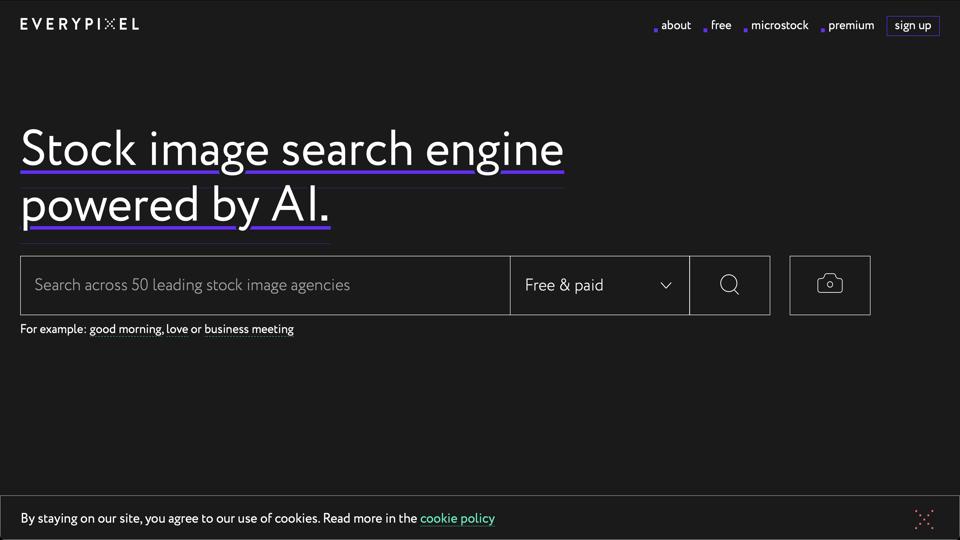Viewport: 960px width, 540px height.
Task: Try the good morning example search
Action: (125, 329)
